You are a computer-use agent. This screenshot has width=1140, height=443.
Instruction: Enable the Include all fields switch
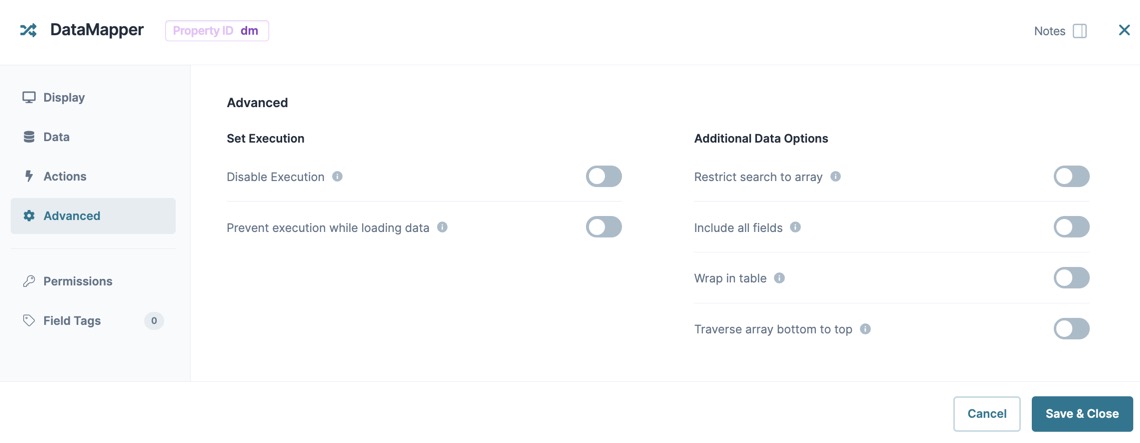[1072, 227]
